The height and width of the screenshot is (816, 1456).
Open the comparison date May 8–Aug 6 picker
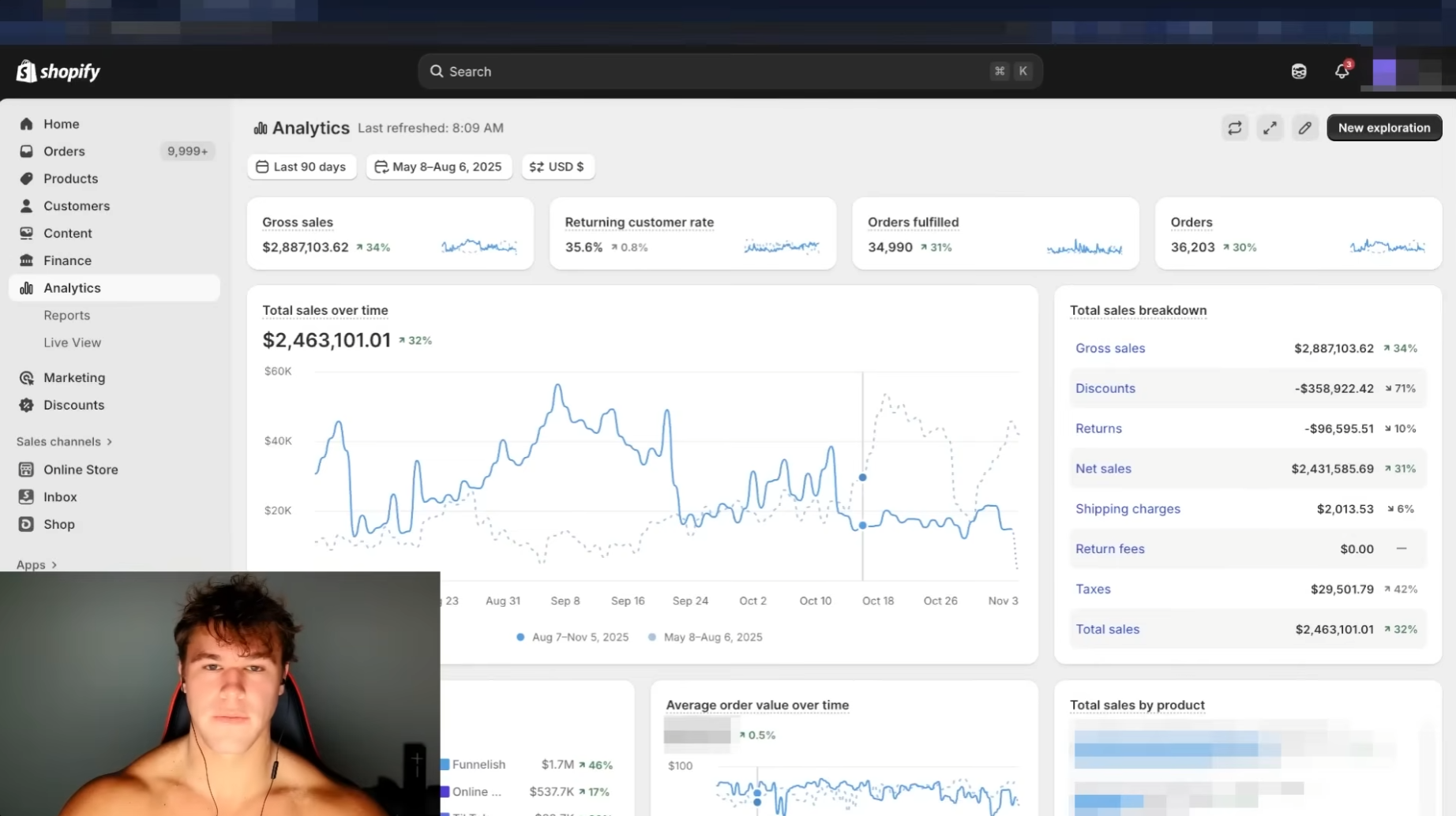438,167
